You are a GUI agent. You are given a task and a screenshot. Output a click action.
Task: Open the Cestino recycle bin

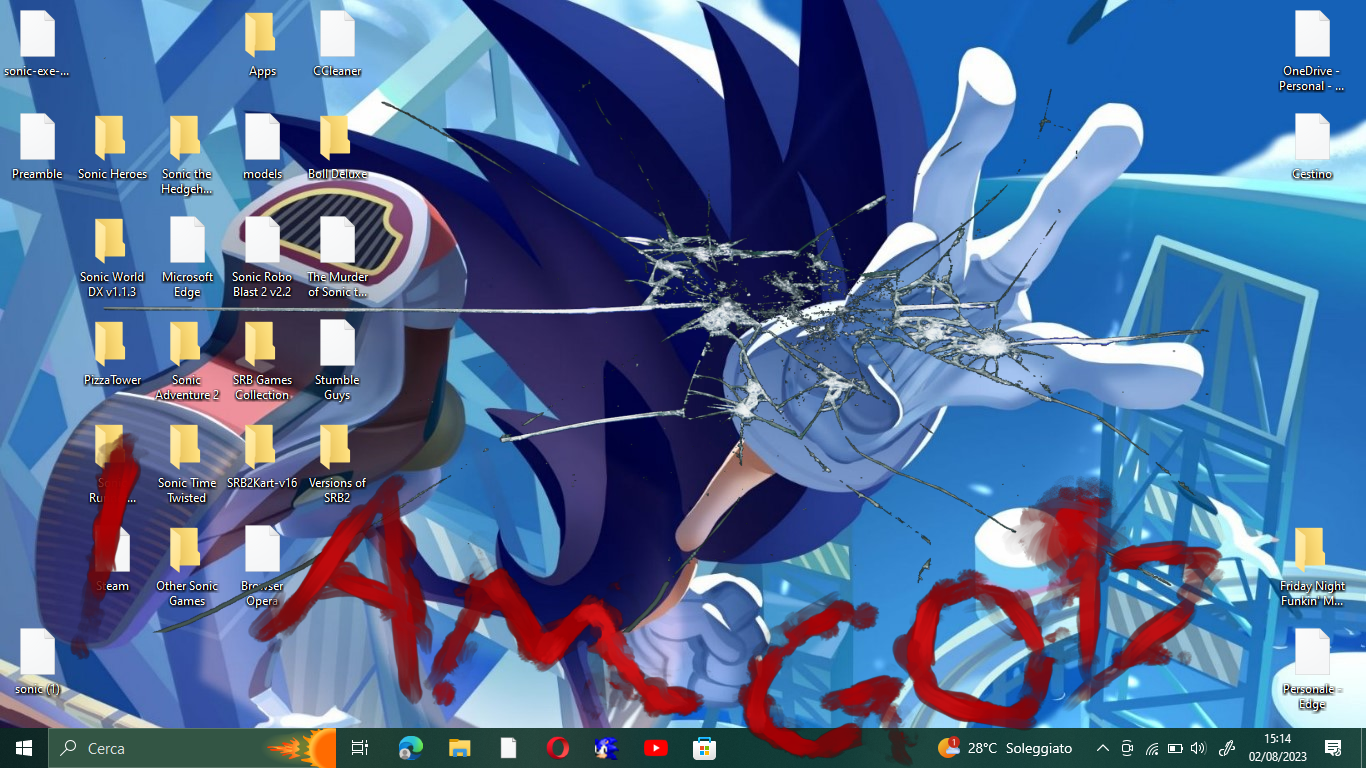[x=1311, y=148]
